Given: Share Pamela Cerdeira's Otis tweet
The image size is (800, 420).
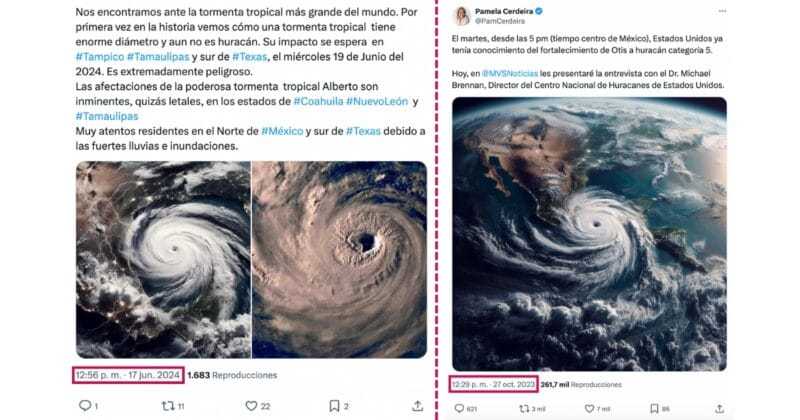Looking at the screenshot, I should pyautogui.click(x=719, y=408).
